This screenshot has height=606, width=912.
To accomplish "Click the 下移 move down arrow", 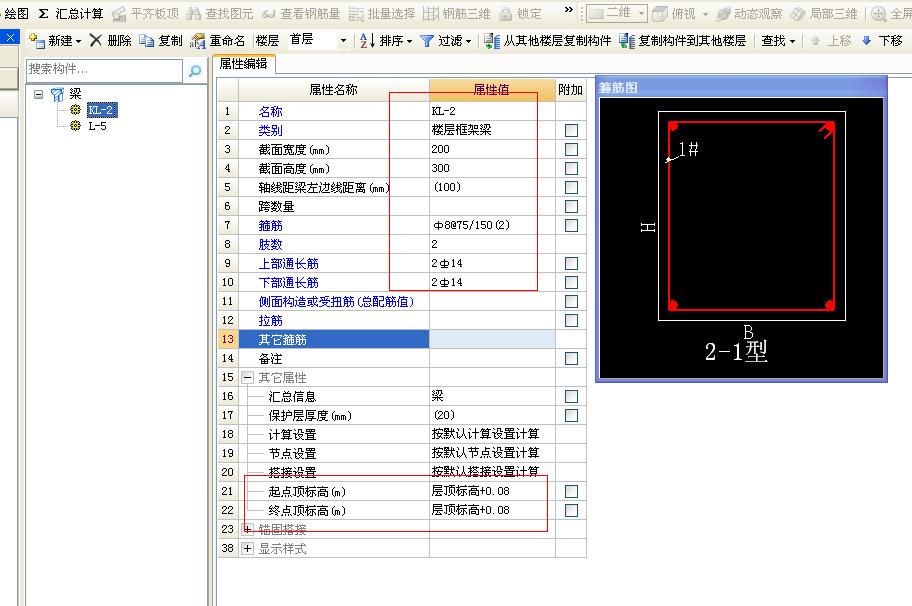I will [x=867, y=41].
